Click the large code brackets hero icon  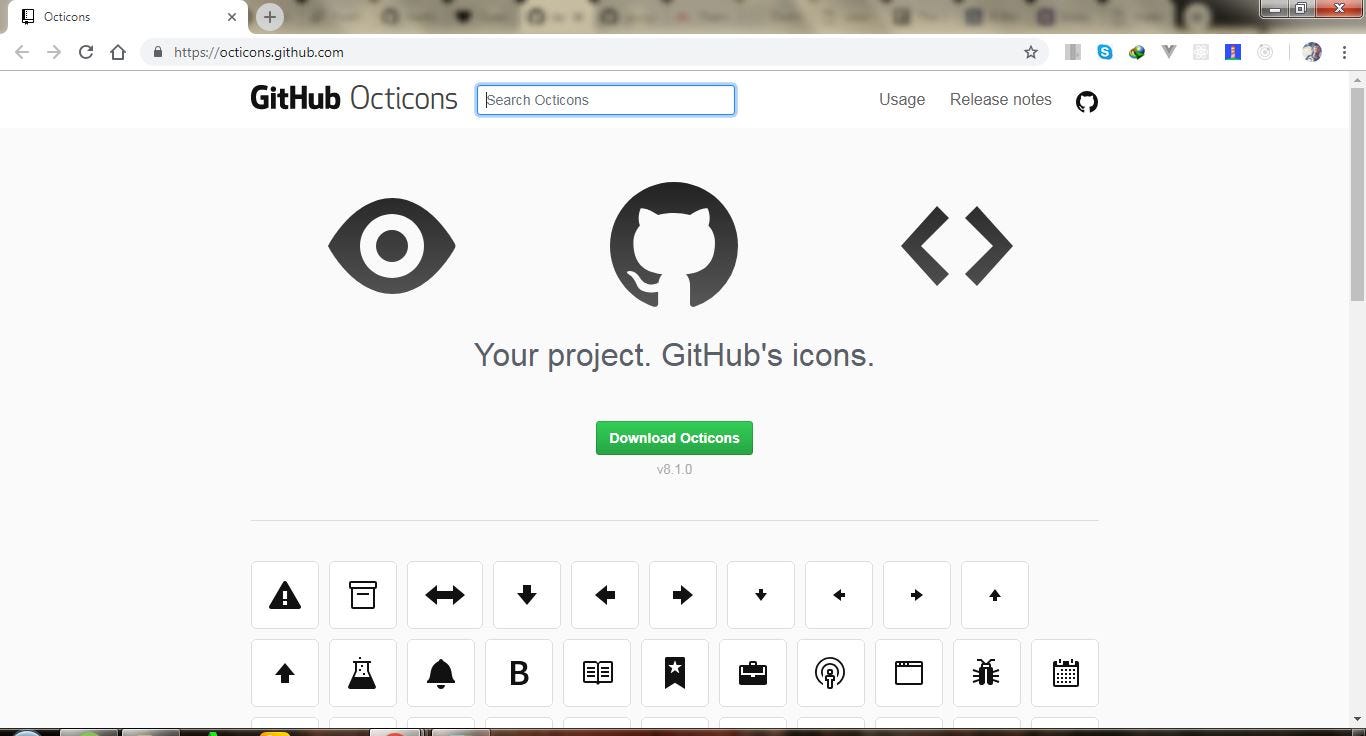pos(957,246)
